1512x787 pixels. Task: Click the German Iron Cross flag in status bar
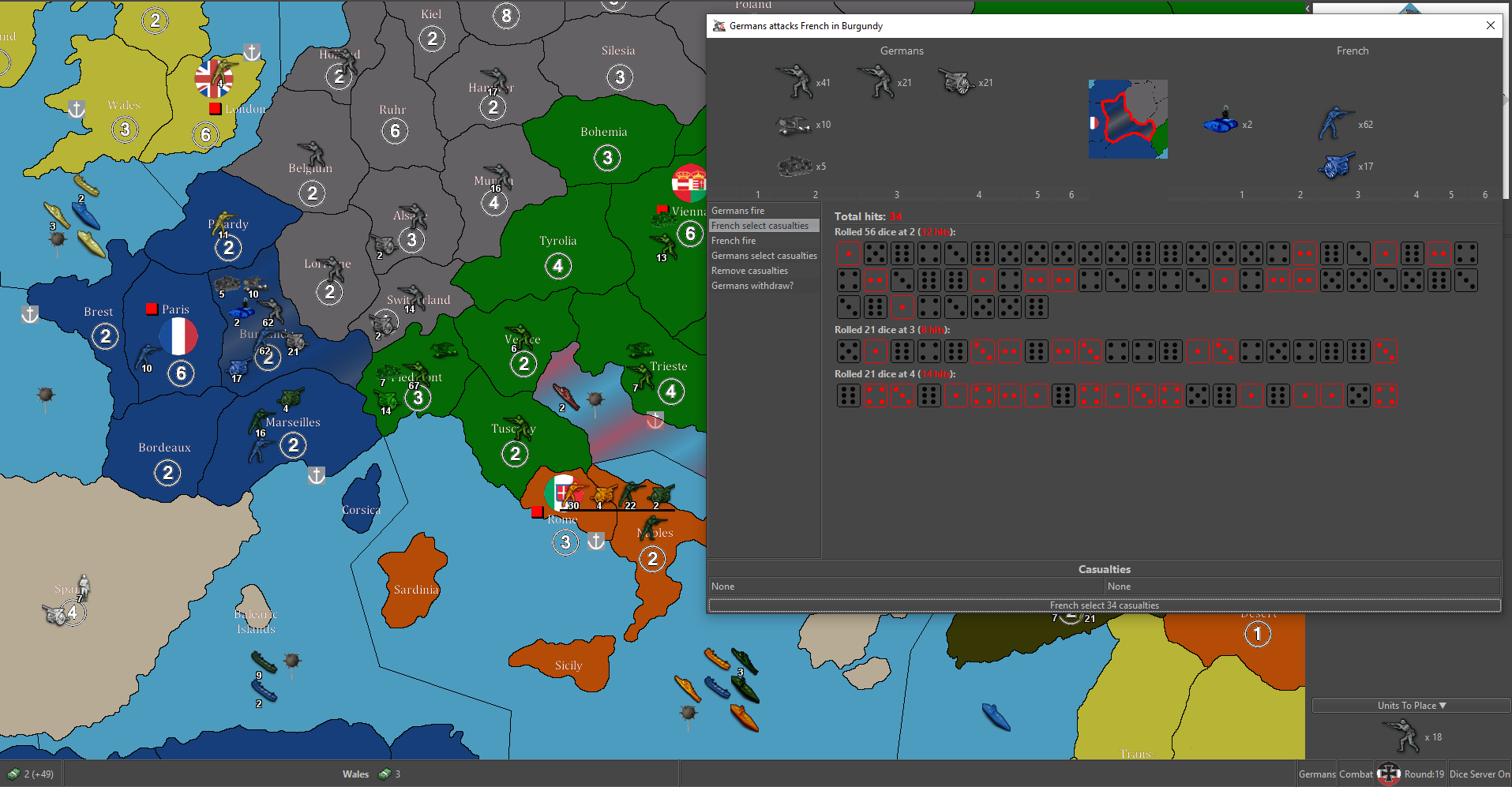tap(1388, 774)
